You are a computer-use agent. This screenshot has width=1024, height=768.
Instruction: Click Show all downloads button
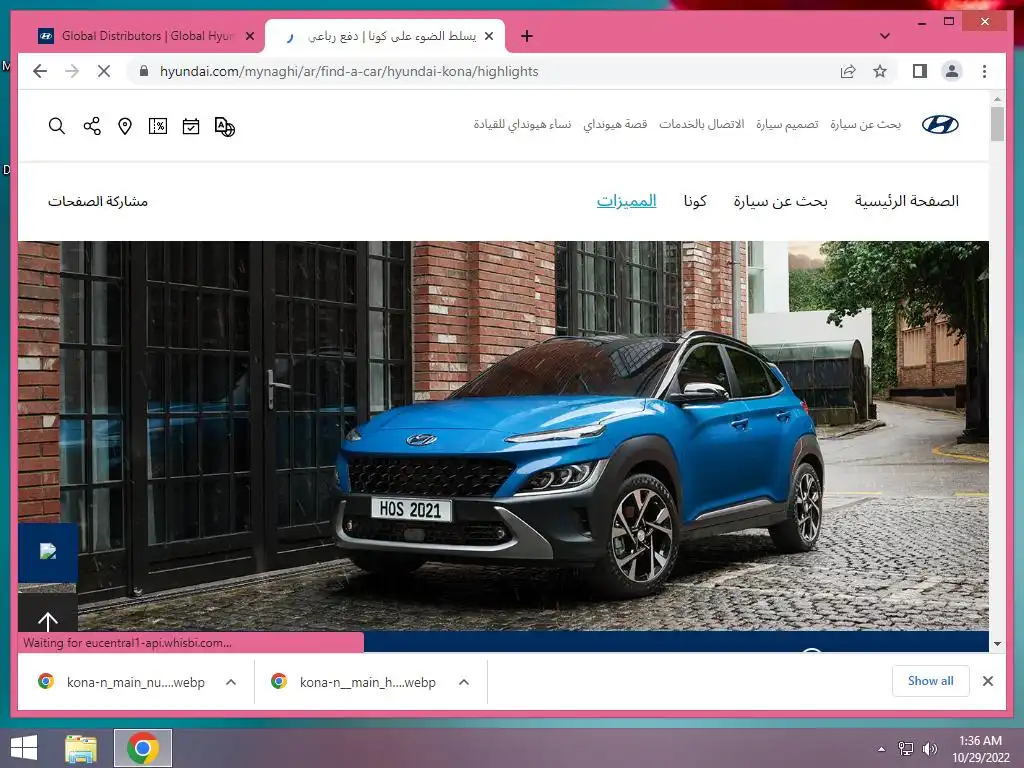coord(931,681)
